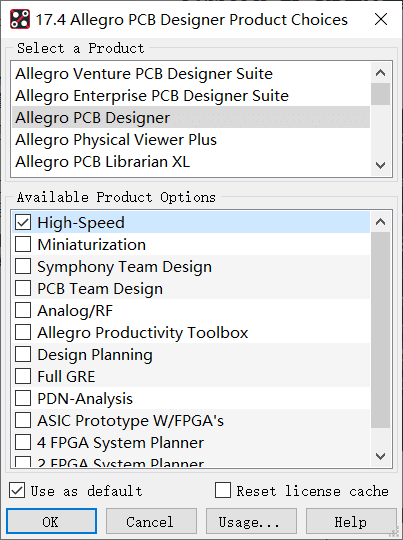The width and height of the screenshot is (403, 540).
Task: Click product list scroll down arrow
Action: tap(381, 165)
